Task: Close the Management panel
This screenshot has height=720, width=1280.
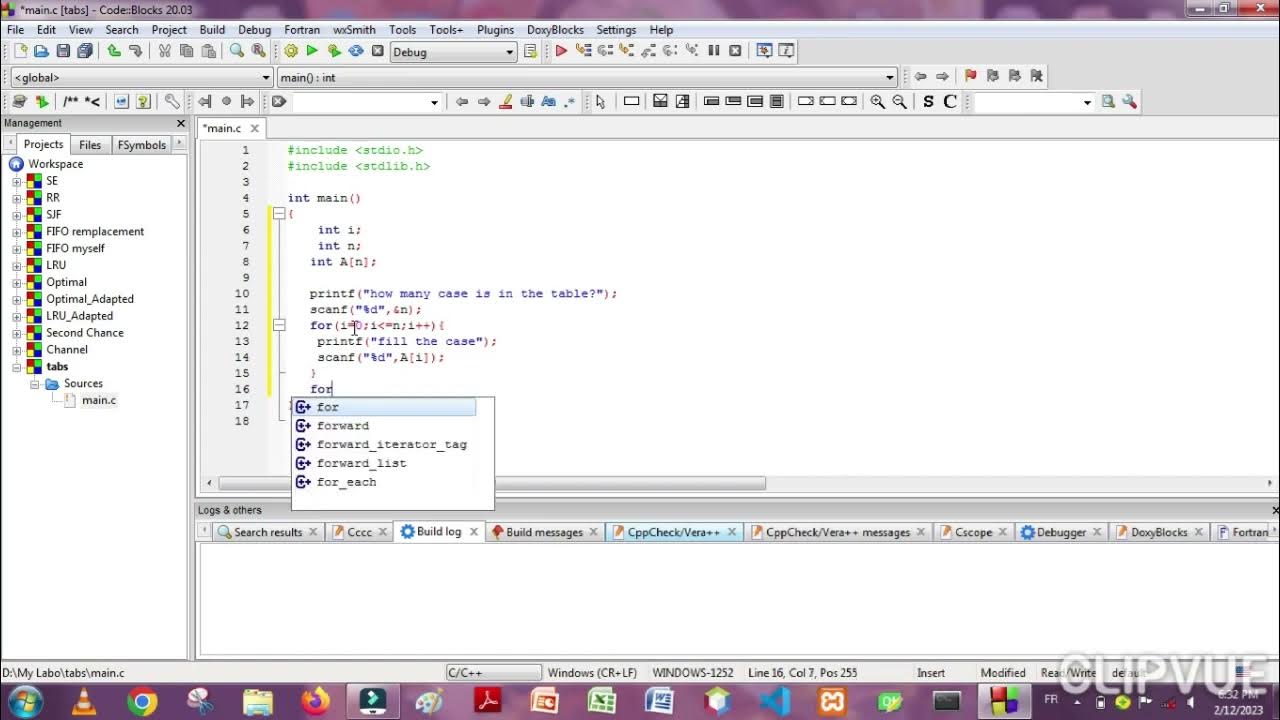Action: click(x=181, y=123)
